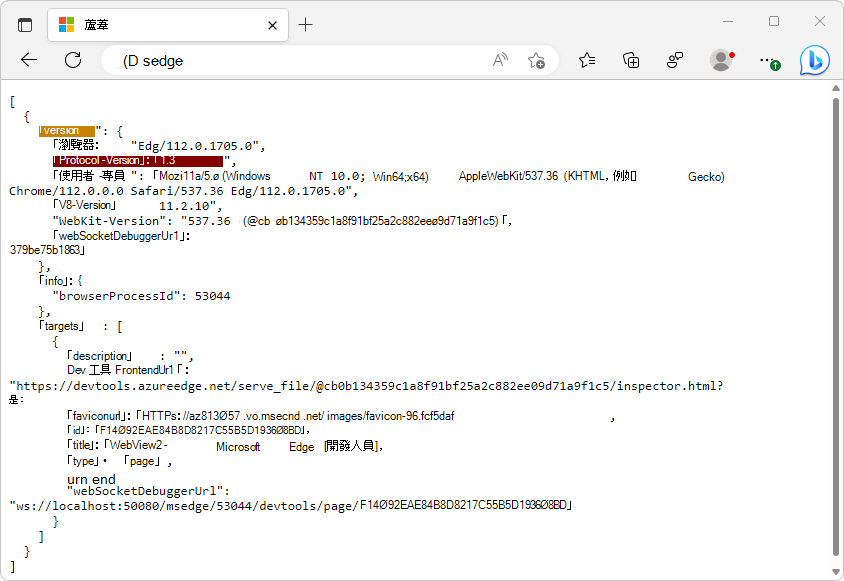Refresh the page with the reload icon

(x=73, y=60)
